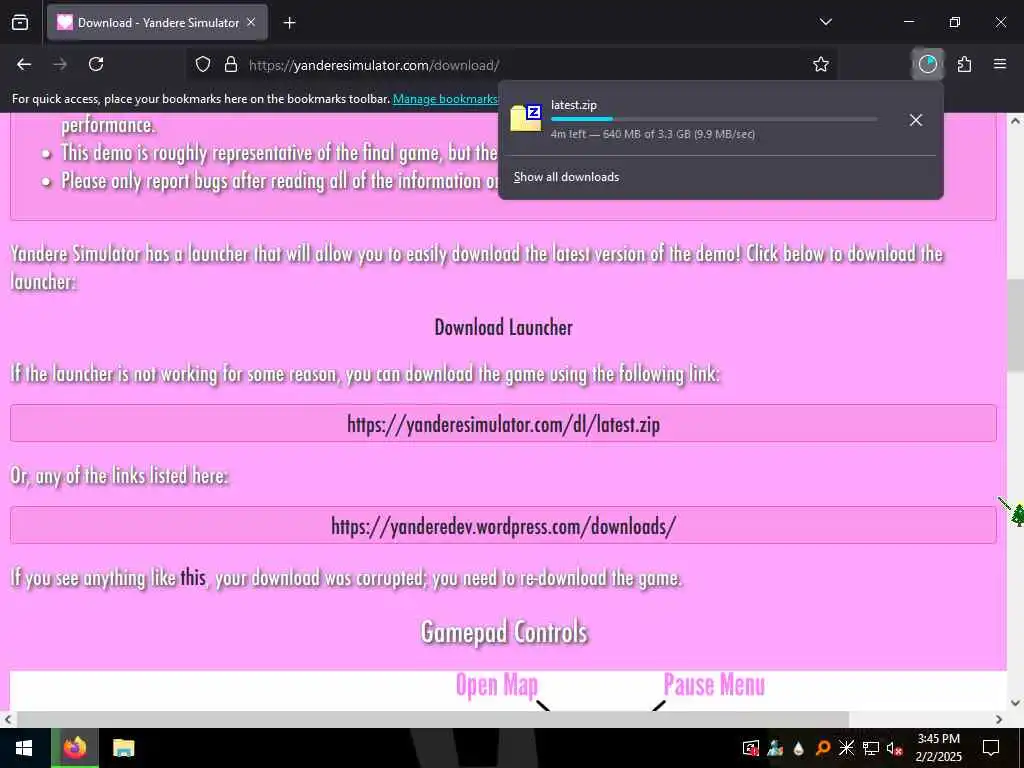Click the Open Map label
Viewport: 1024px width, 768px height.
pos(496,685)
